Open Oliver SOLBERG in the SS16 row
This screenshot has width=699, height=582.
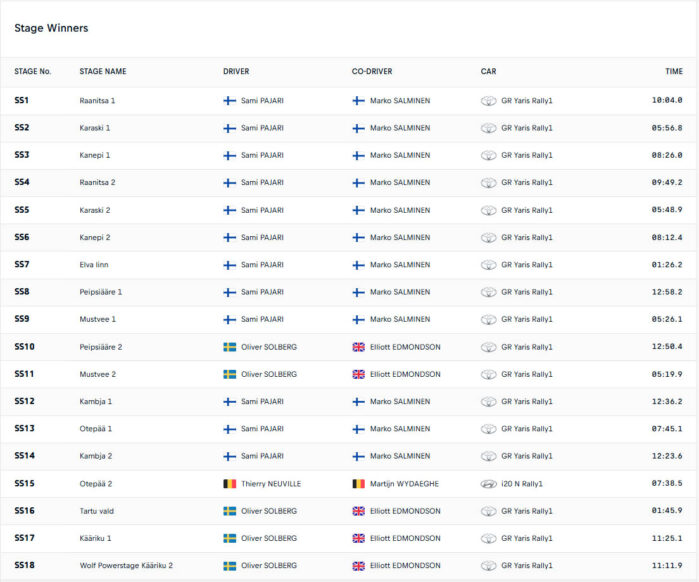[x=269, y=511]
